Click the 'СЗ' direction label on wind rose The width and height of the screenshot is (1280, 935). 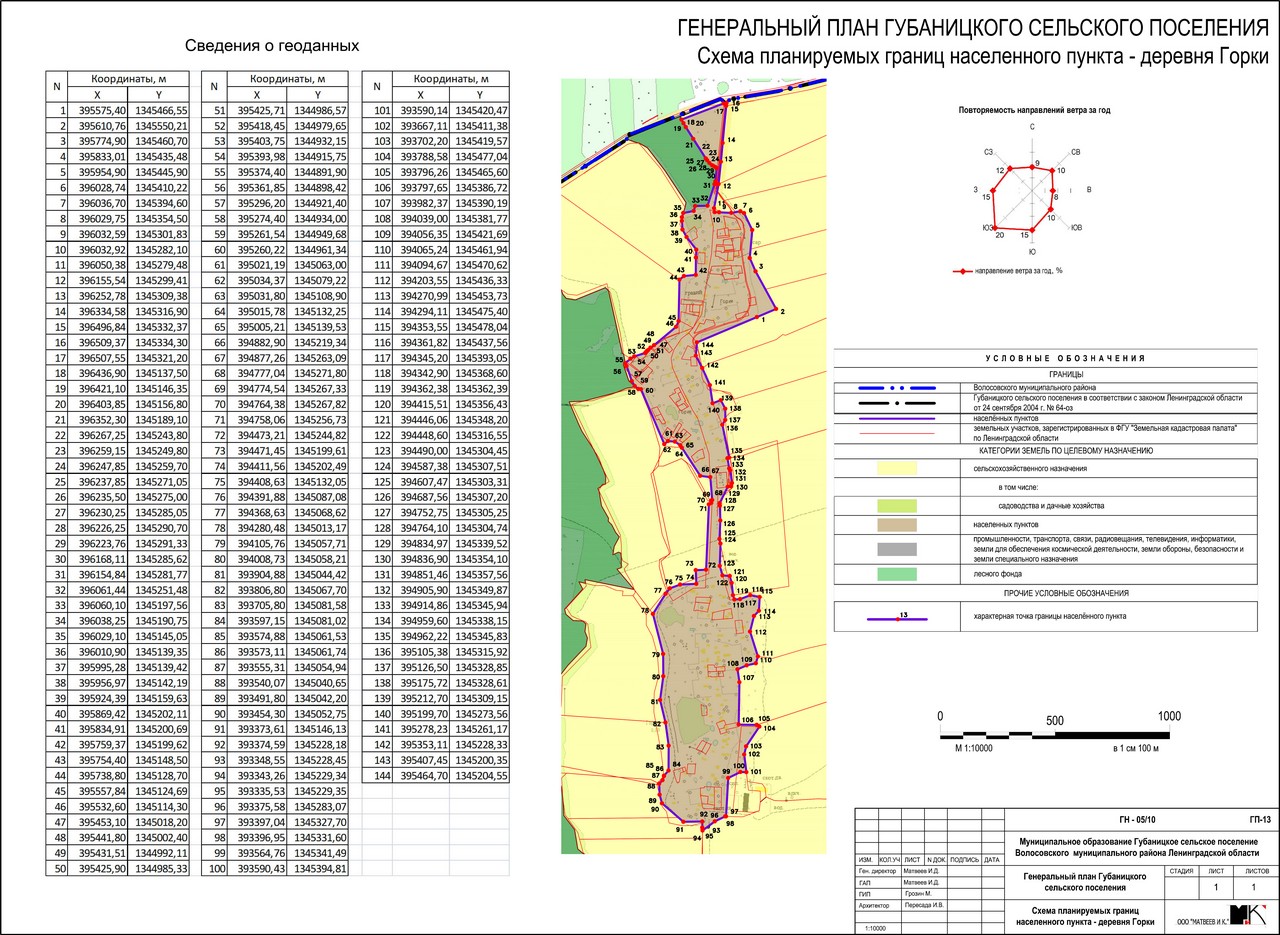pyautogui.click(x=989, y=152)
